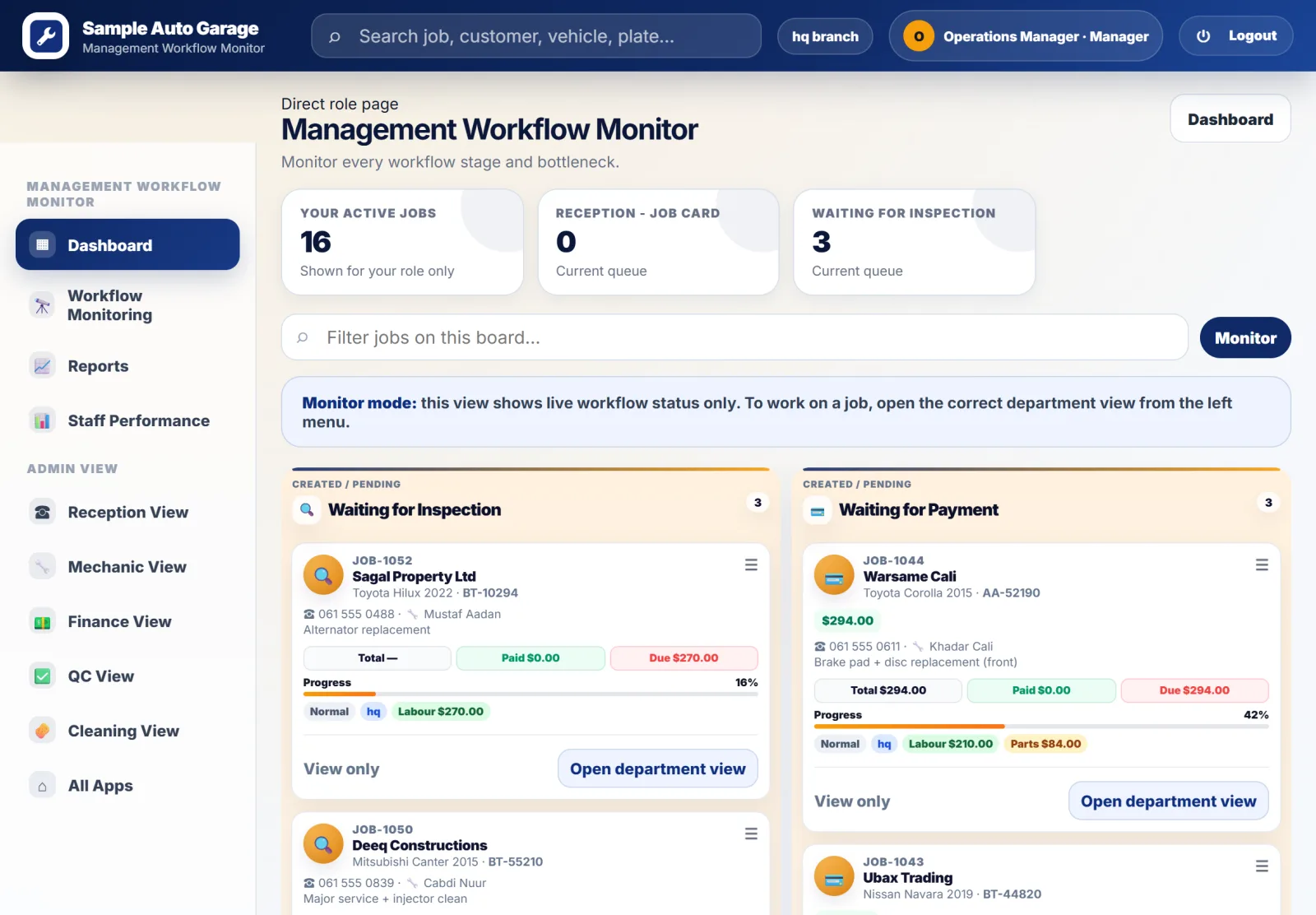This screenshot has height=915, width=1316.
Task: Open department view for Warsame Cali
Action: point(1169,801)
